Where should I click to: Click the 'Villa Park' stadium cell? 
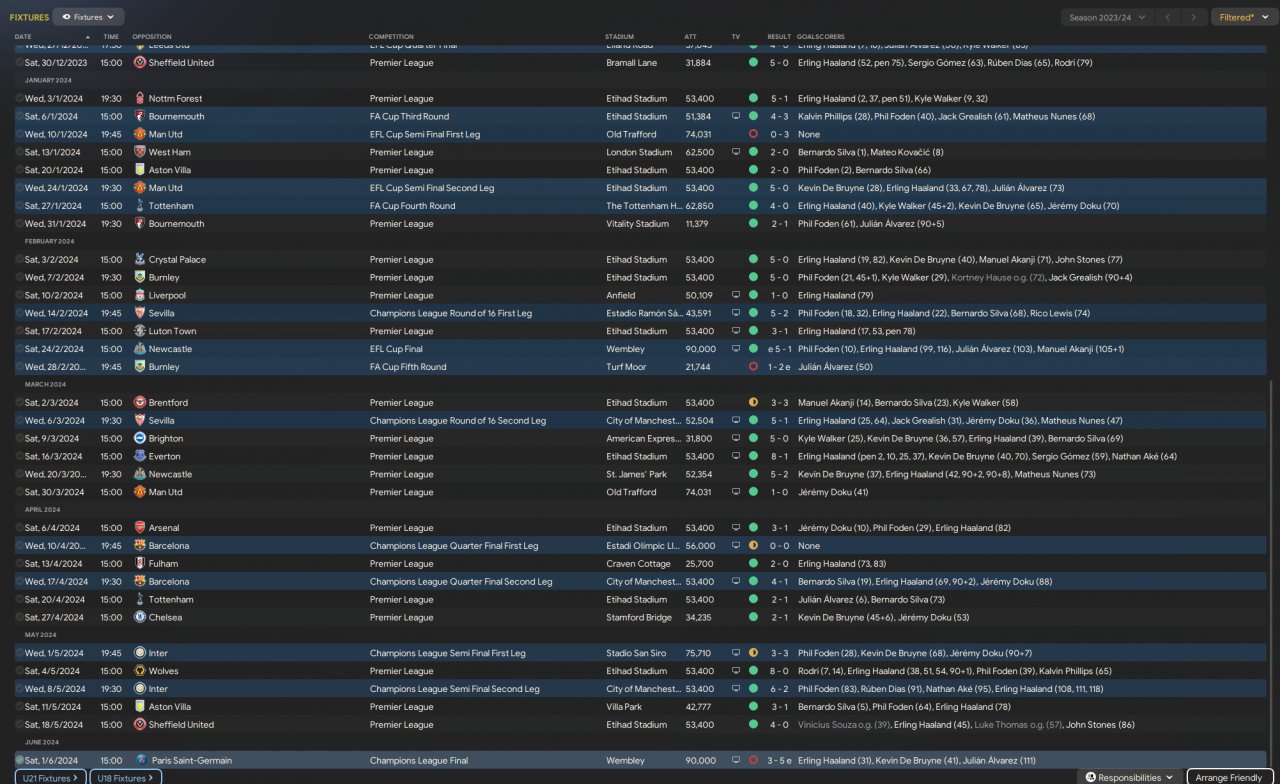(x=625, y=707)
